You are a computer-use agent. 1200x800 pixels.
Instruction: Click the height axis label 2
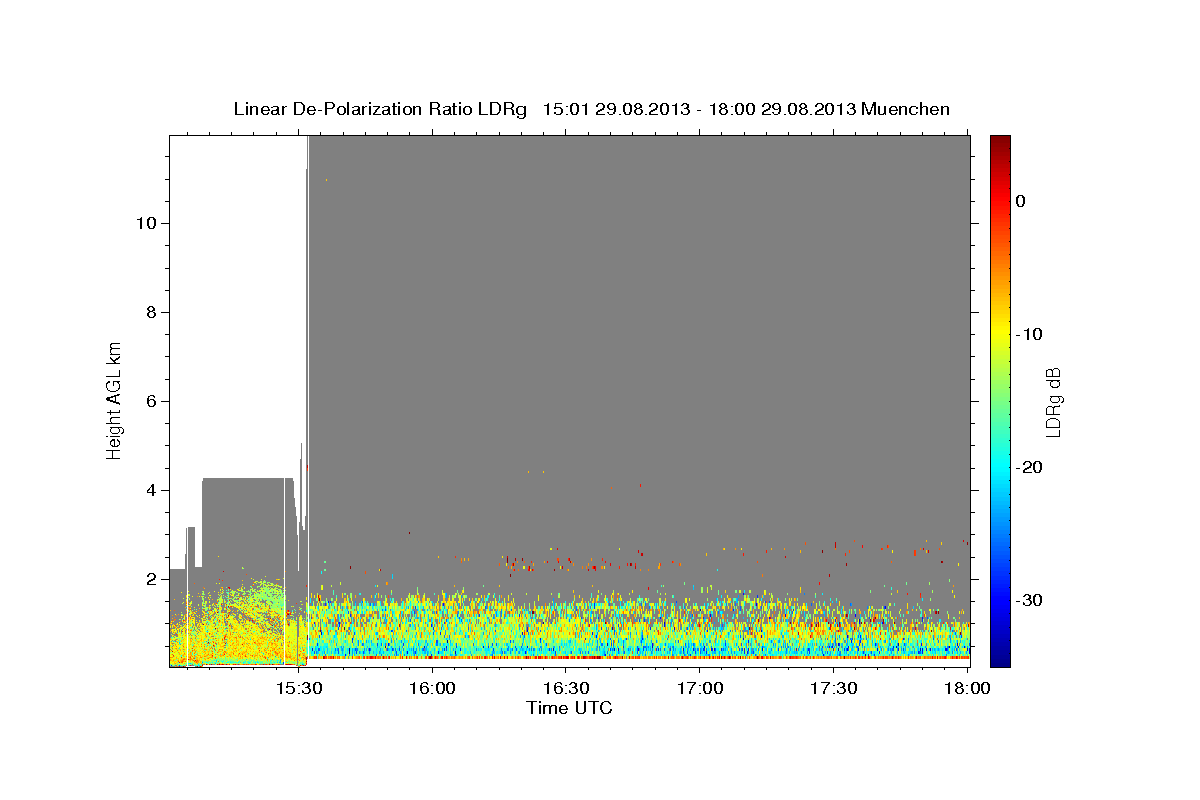[149, 579]
